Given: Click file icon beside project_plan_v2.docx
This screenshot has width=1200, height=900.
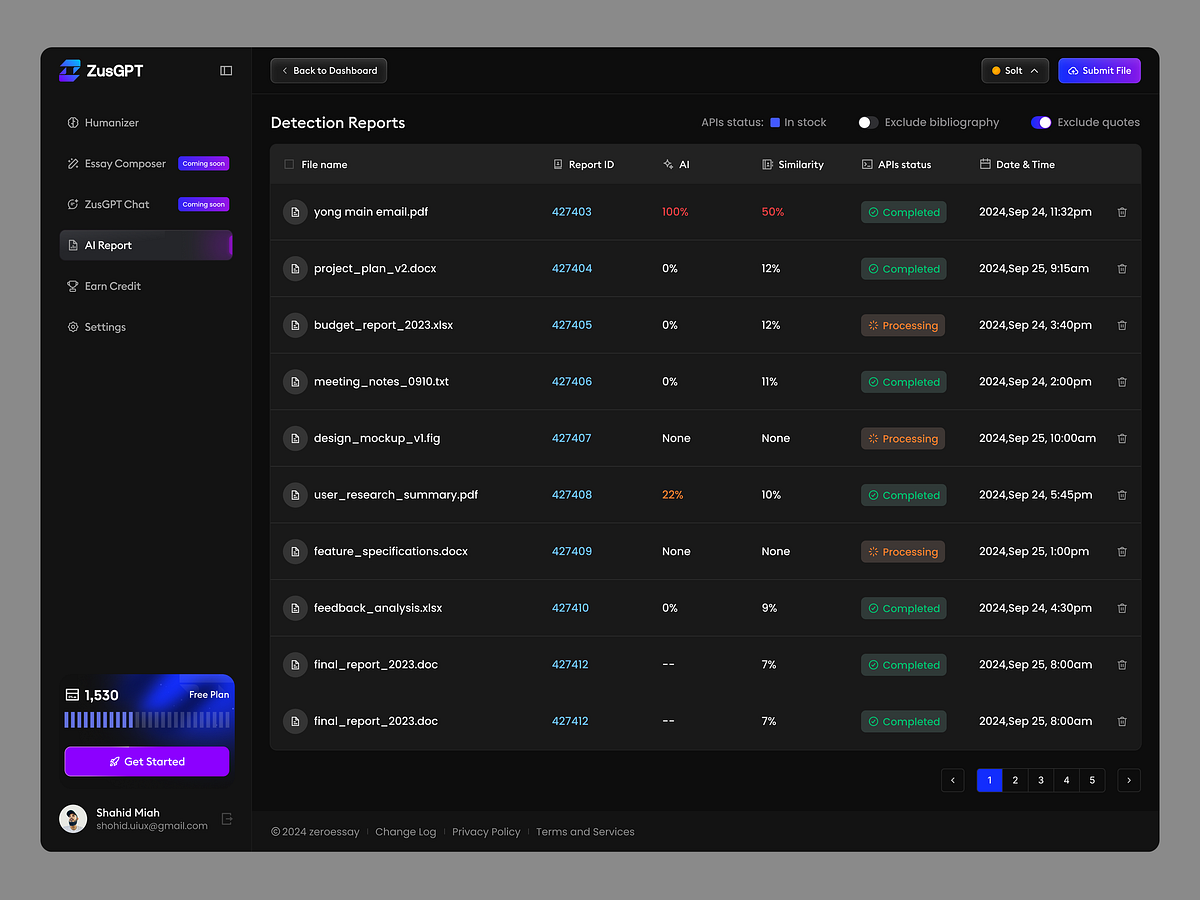Looking at the screenshot, I should pyautogui.click(x=295, y=269).
